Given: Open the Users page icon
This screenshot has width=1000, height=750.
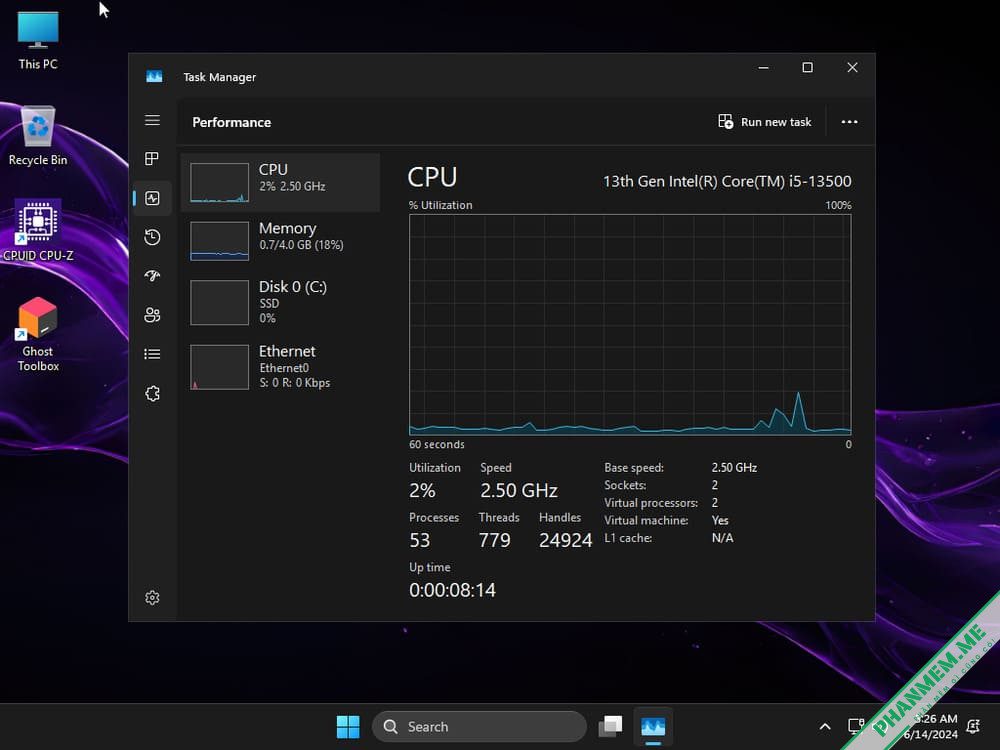Looking at the screenshot, I should pos(152,315).
